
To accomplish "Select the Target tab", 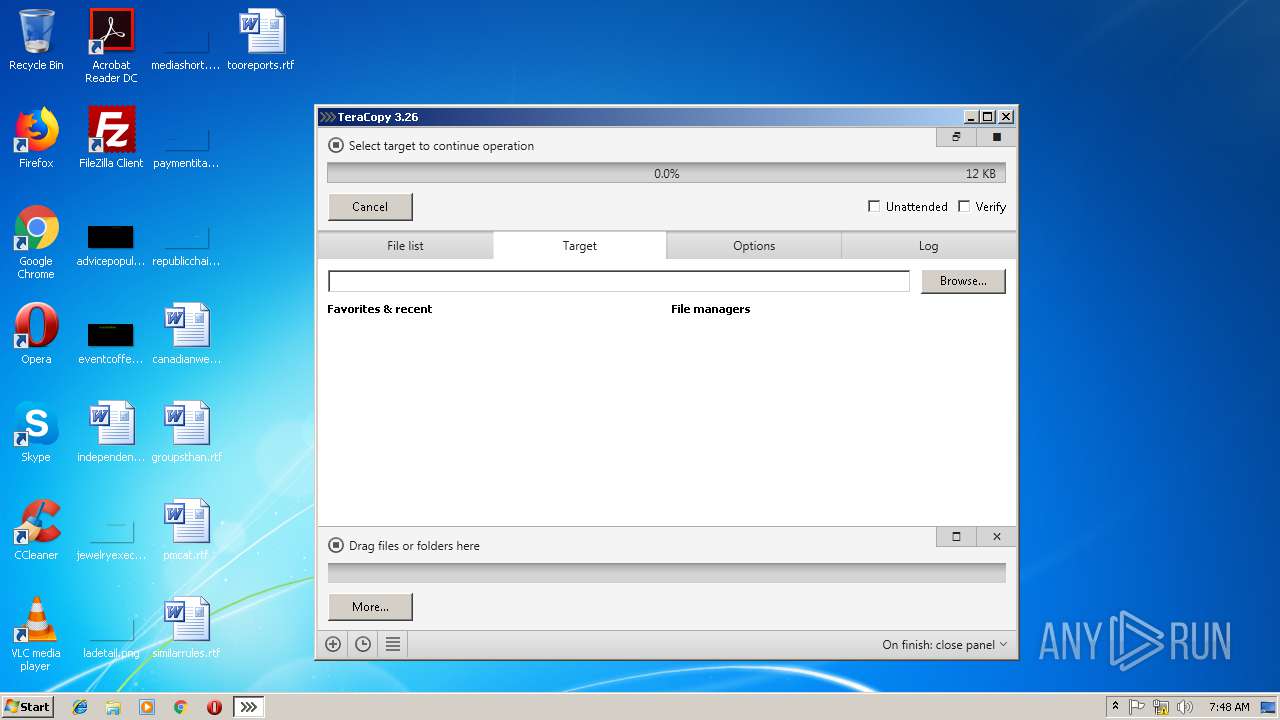I will 580,246.
